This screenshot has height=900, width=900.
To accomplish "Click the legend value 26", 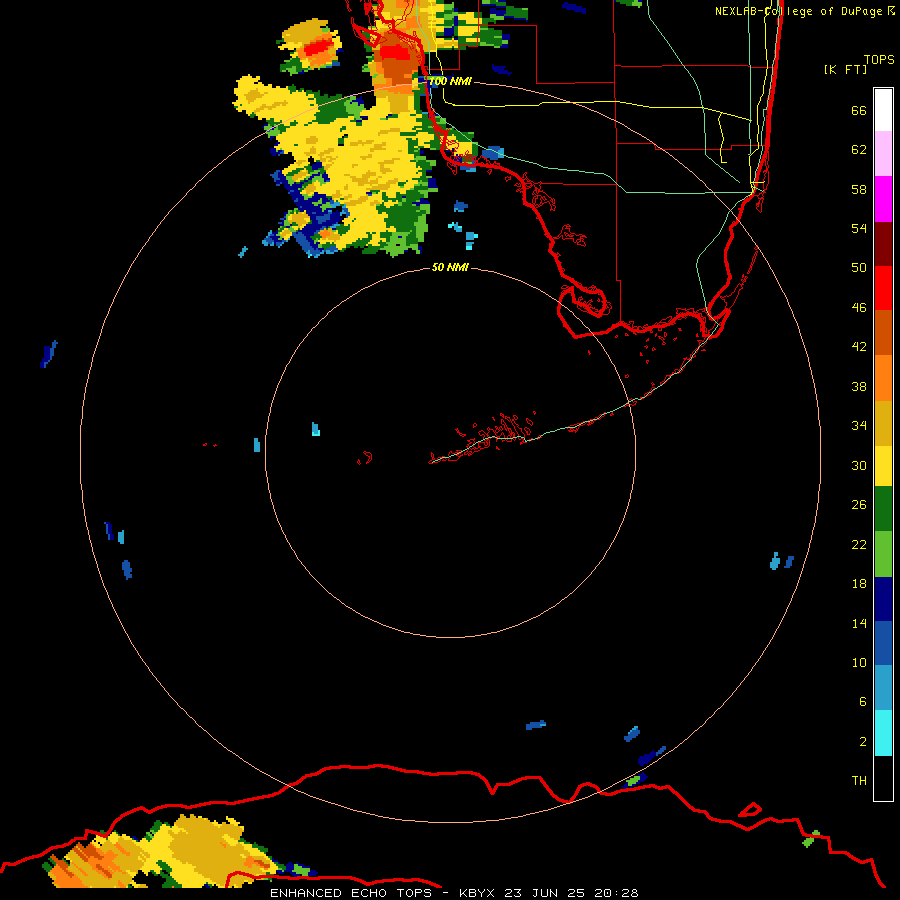I will [x=859, y=505].
